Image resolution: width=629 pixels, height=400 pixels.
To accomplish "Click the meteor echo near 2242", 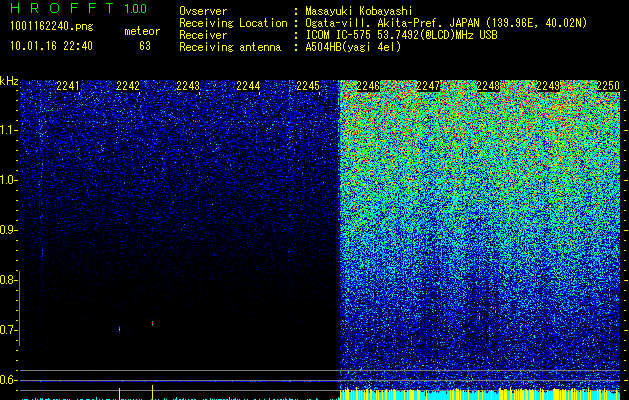I will click(x=120, y=329).
